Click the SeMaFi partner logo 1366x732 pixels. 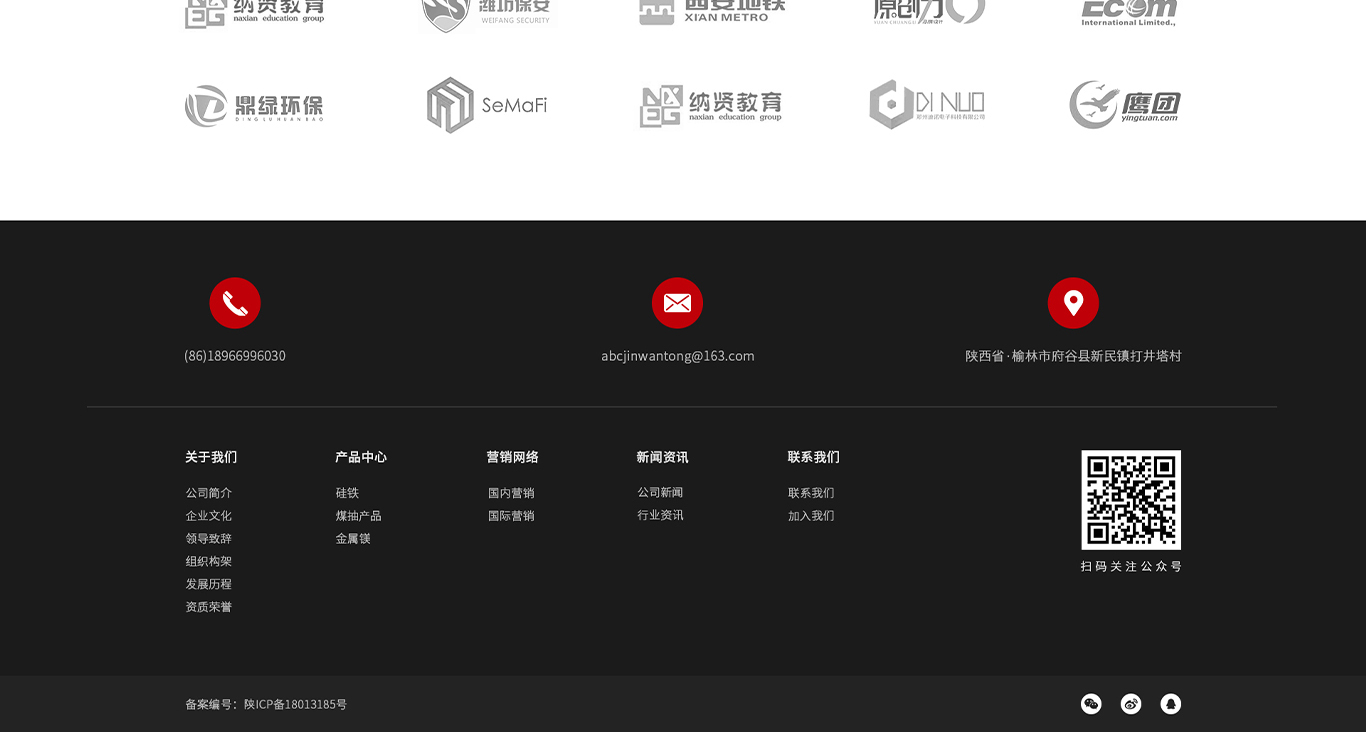click(x=487, y=105)
